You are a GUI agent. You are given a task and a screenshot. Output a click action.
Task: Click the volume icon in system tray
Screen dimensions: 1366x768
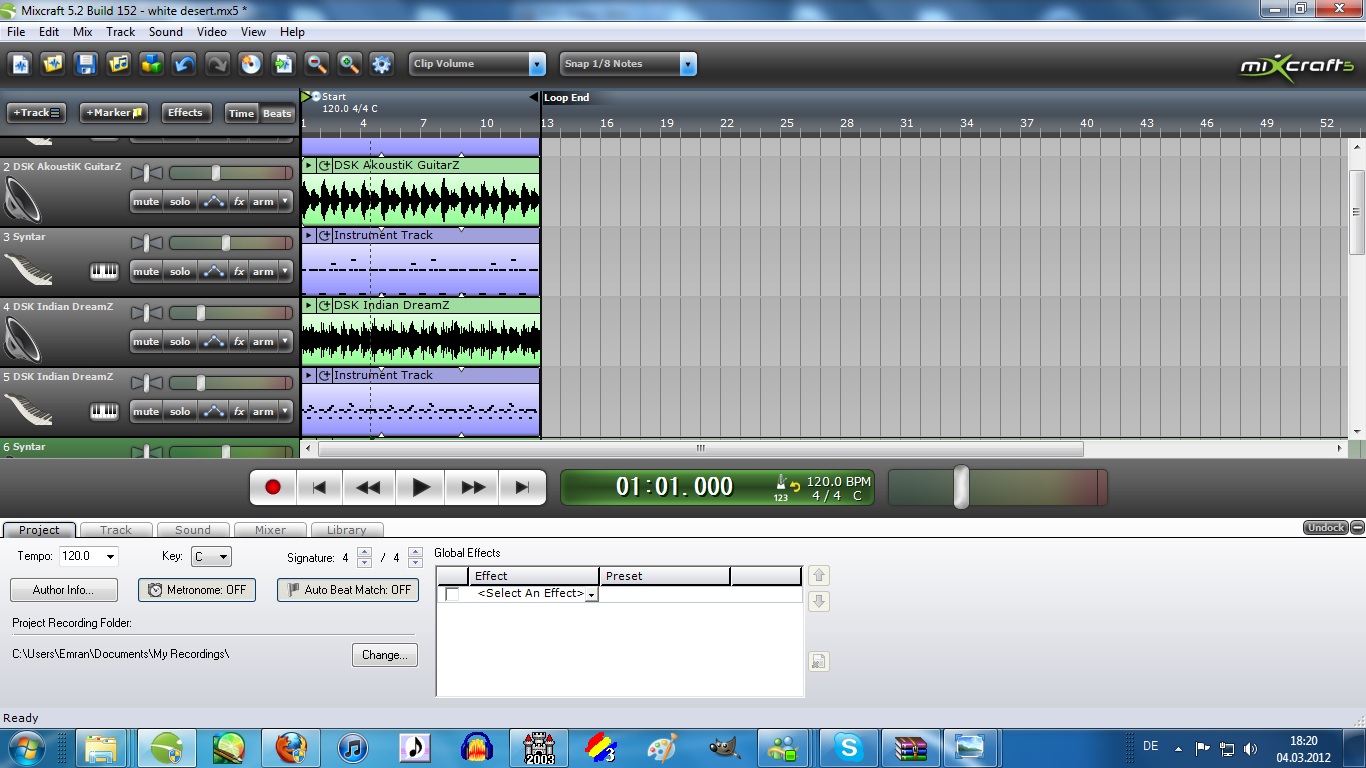tap(1251, 748)
